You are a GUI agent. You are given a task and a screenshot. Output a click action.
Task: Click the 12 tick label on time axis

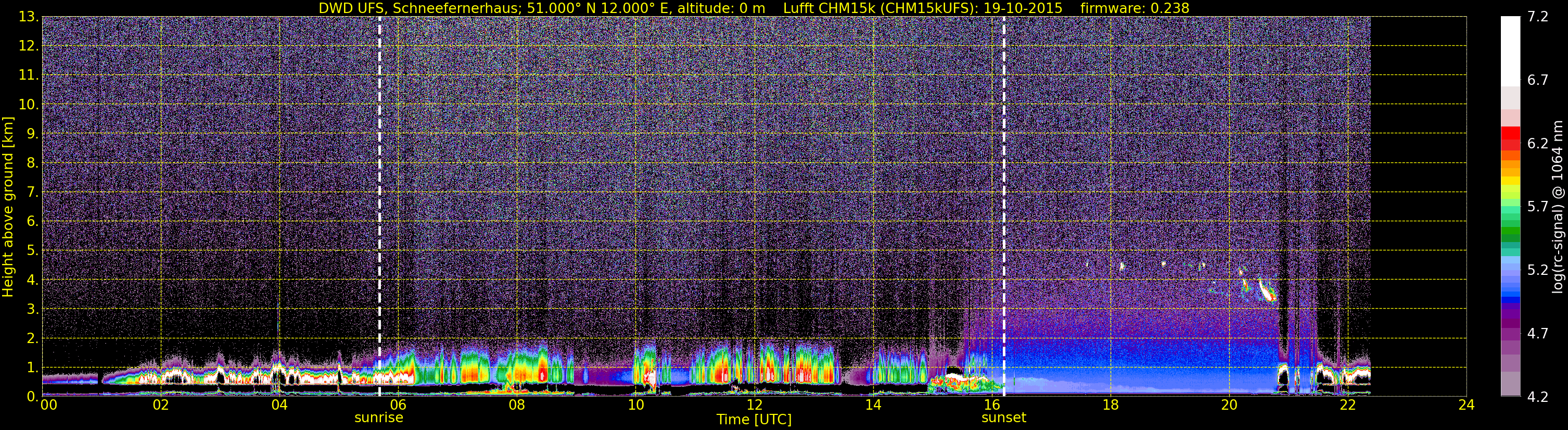754,406
